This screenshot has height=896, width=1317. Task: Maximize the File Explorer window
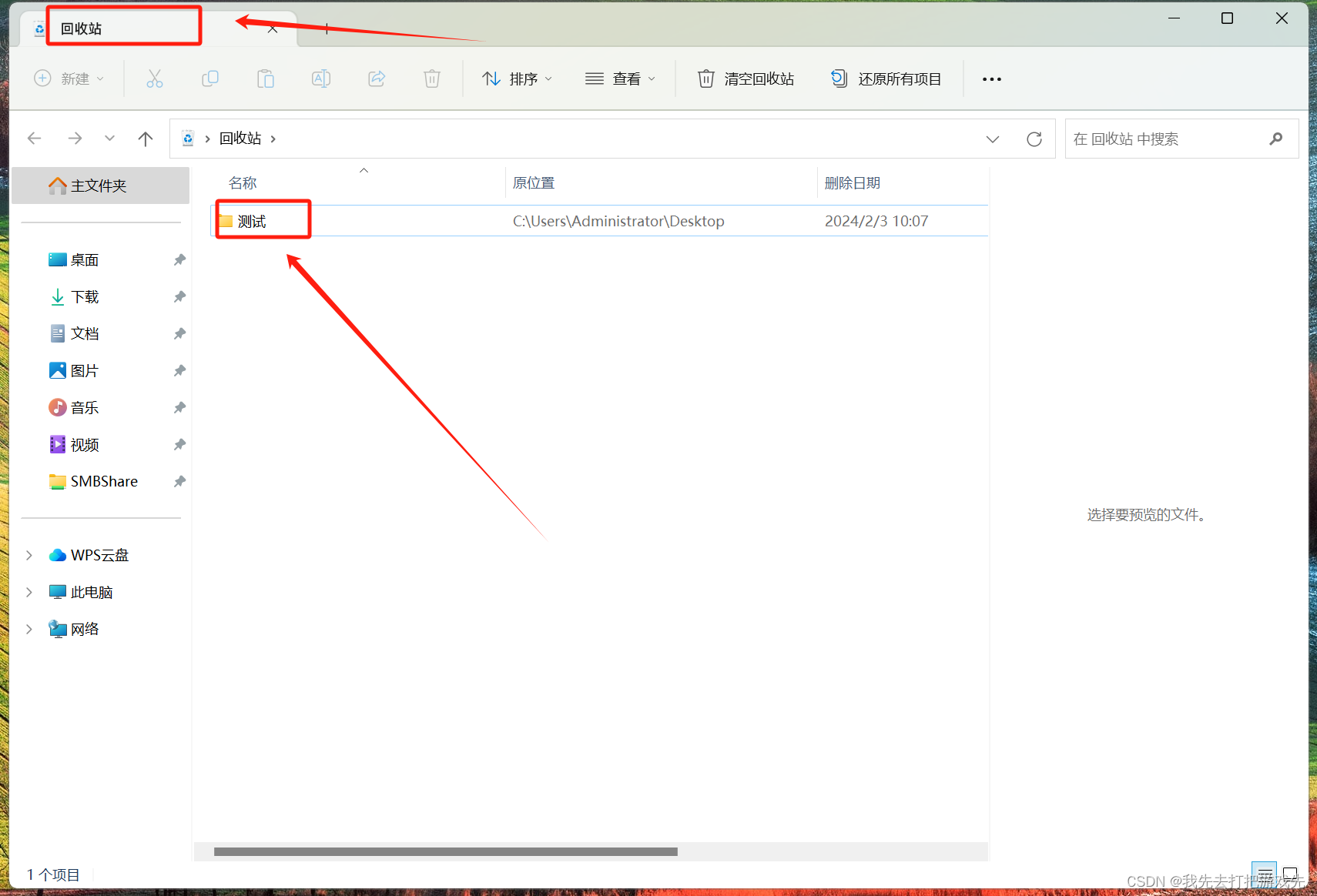(1228, 18)
